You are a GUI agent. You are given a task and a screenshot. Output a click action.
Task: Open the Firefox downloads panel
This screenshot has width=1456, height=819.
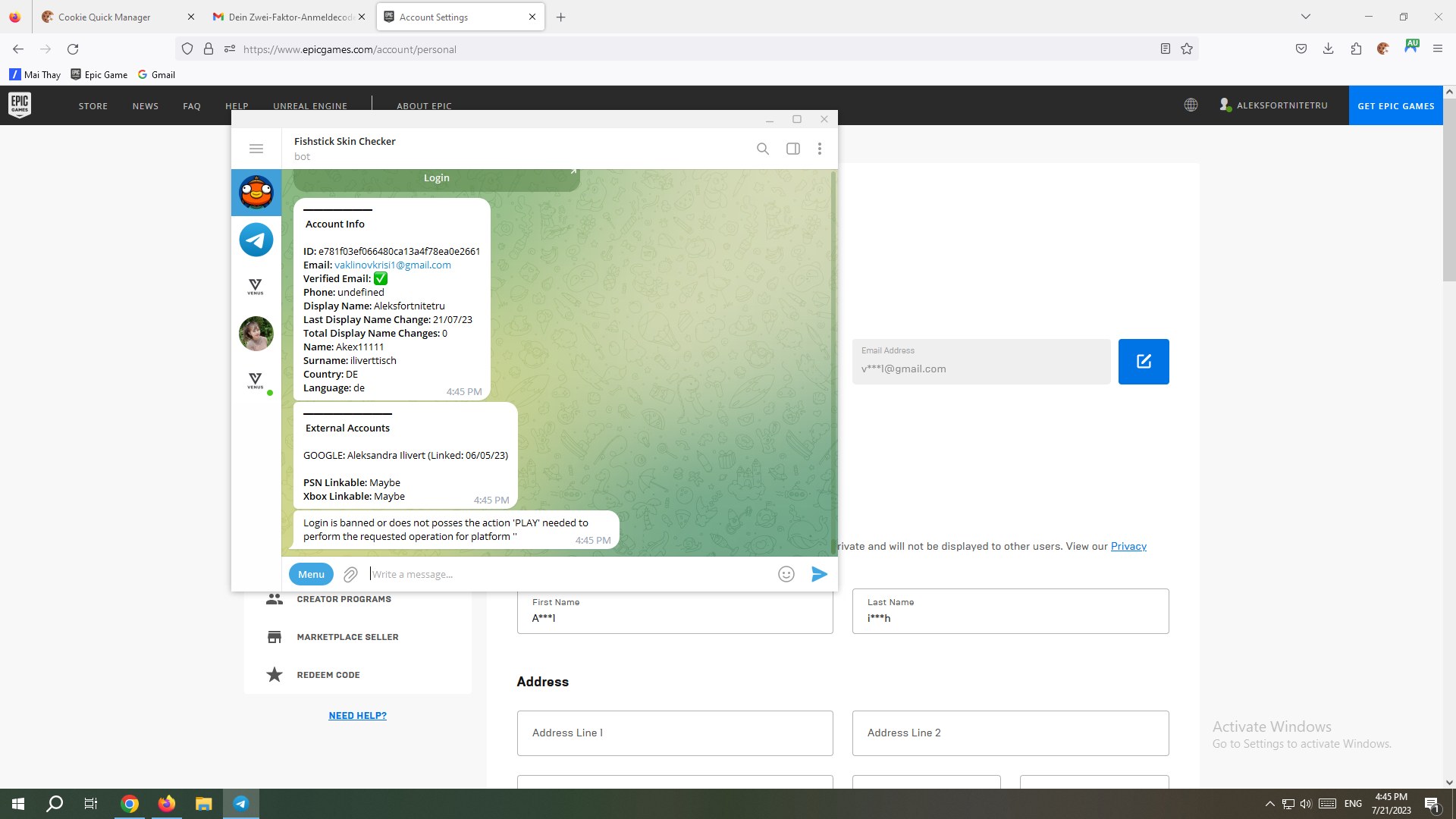pyautogui.click(x=1329, y=49)
